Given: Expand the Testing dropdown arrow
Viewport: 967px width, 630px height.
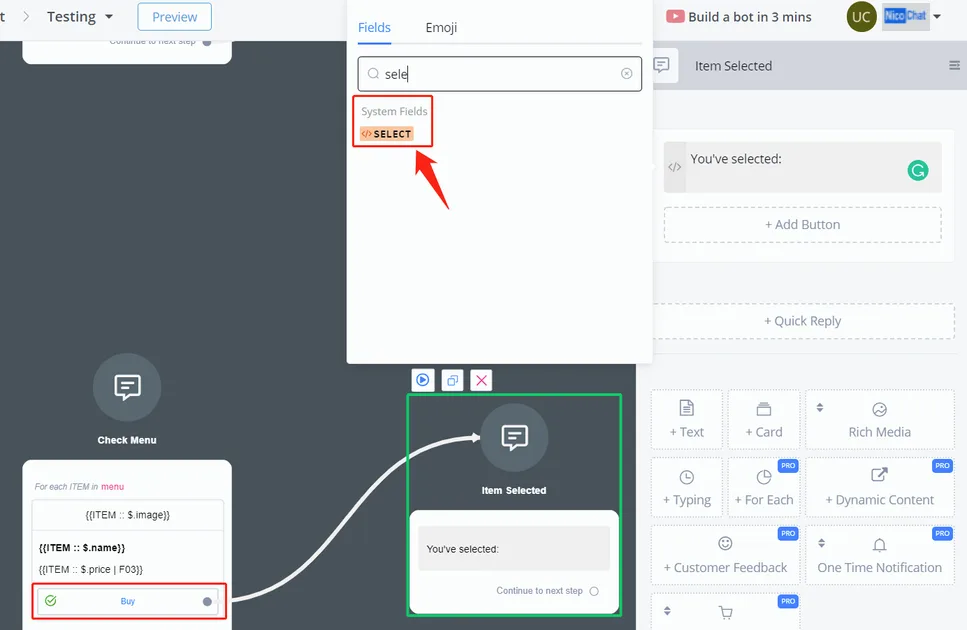Looking at the screenshot, I should point(109,17).
